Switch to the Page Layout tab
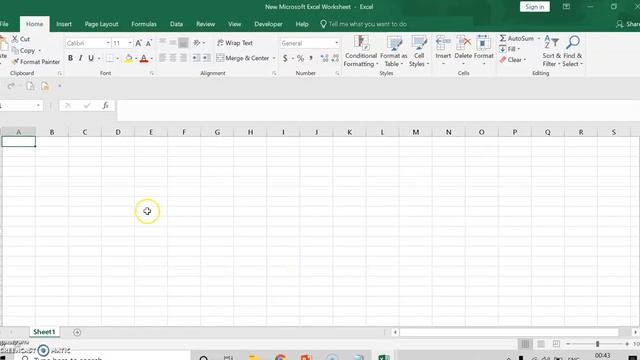This screenshot has width=640, height=360. [102, 24]
